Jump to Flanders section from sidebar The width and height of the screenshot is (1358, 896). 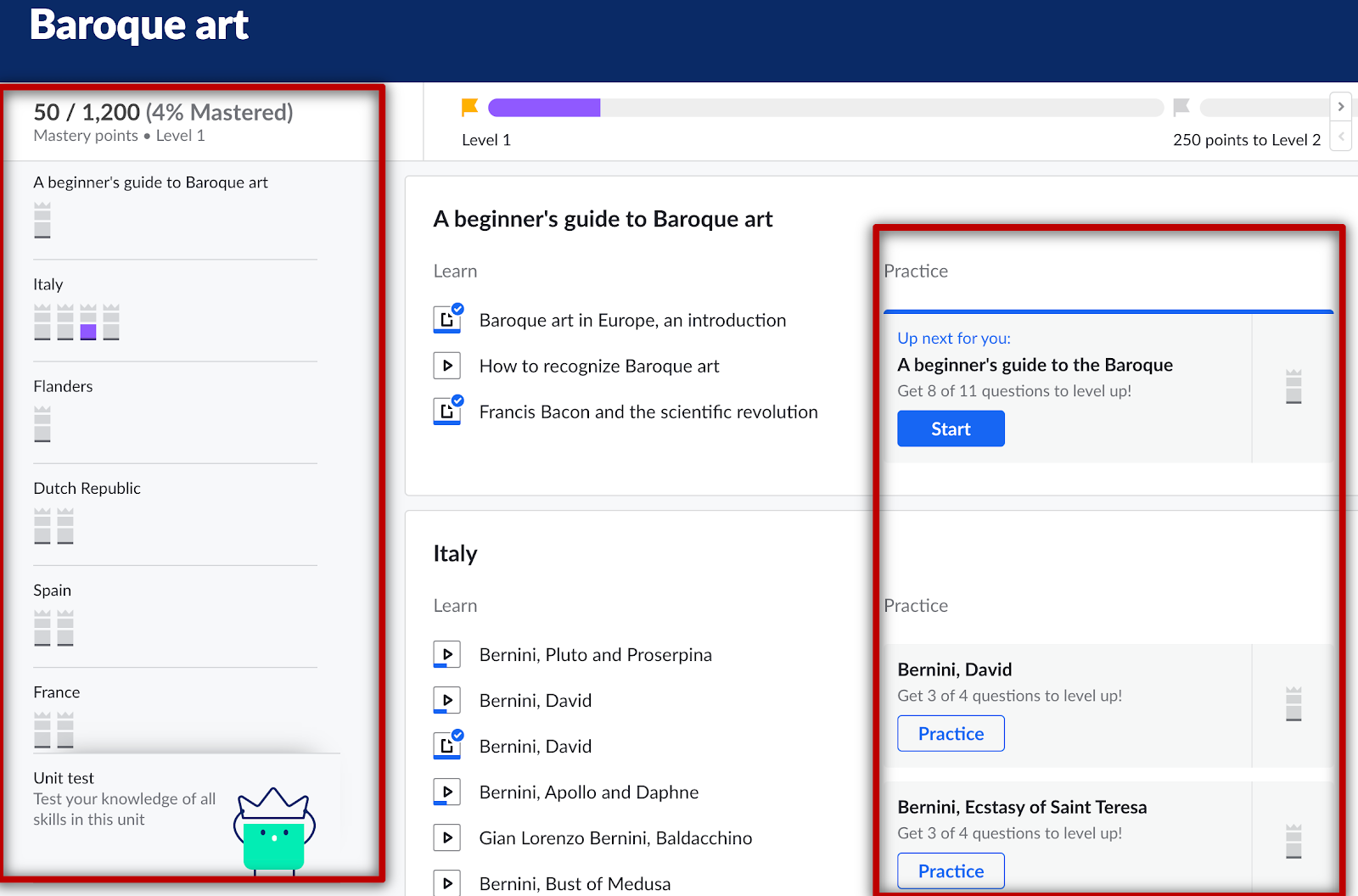(63, 386)
